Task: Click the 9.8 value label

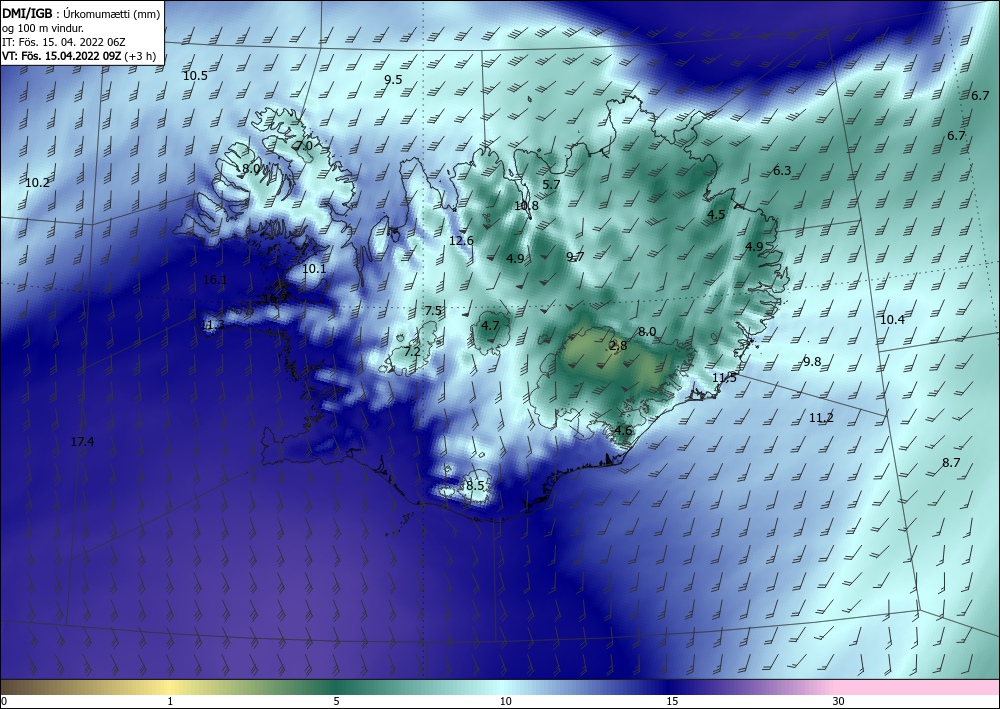Action: [812, 362]
